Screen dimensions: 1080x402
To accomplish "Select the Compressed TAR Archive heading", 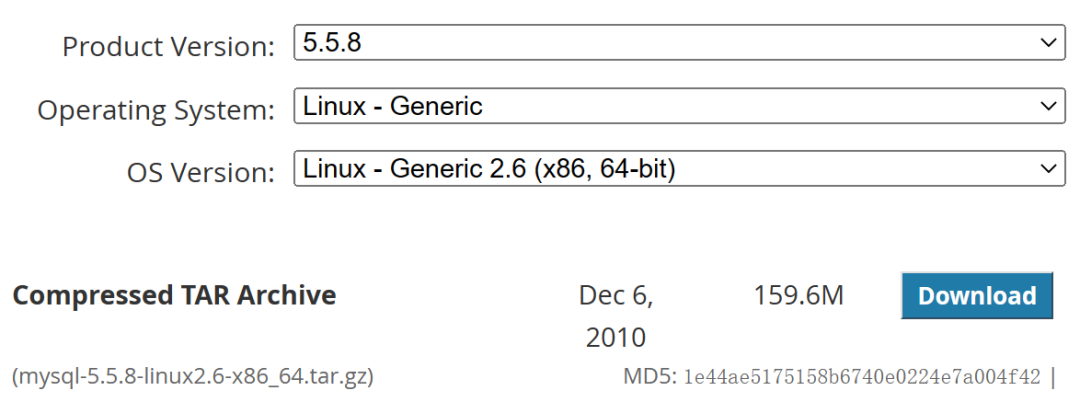I will coord(174,295).
